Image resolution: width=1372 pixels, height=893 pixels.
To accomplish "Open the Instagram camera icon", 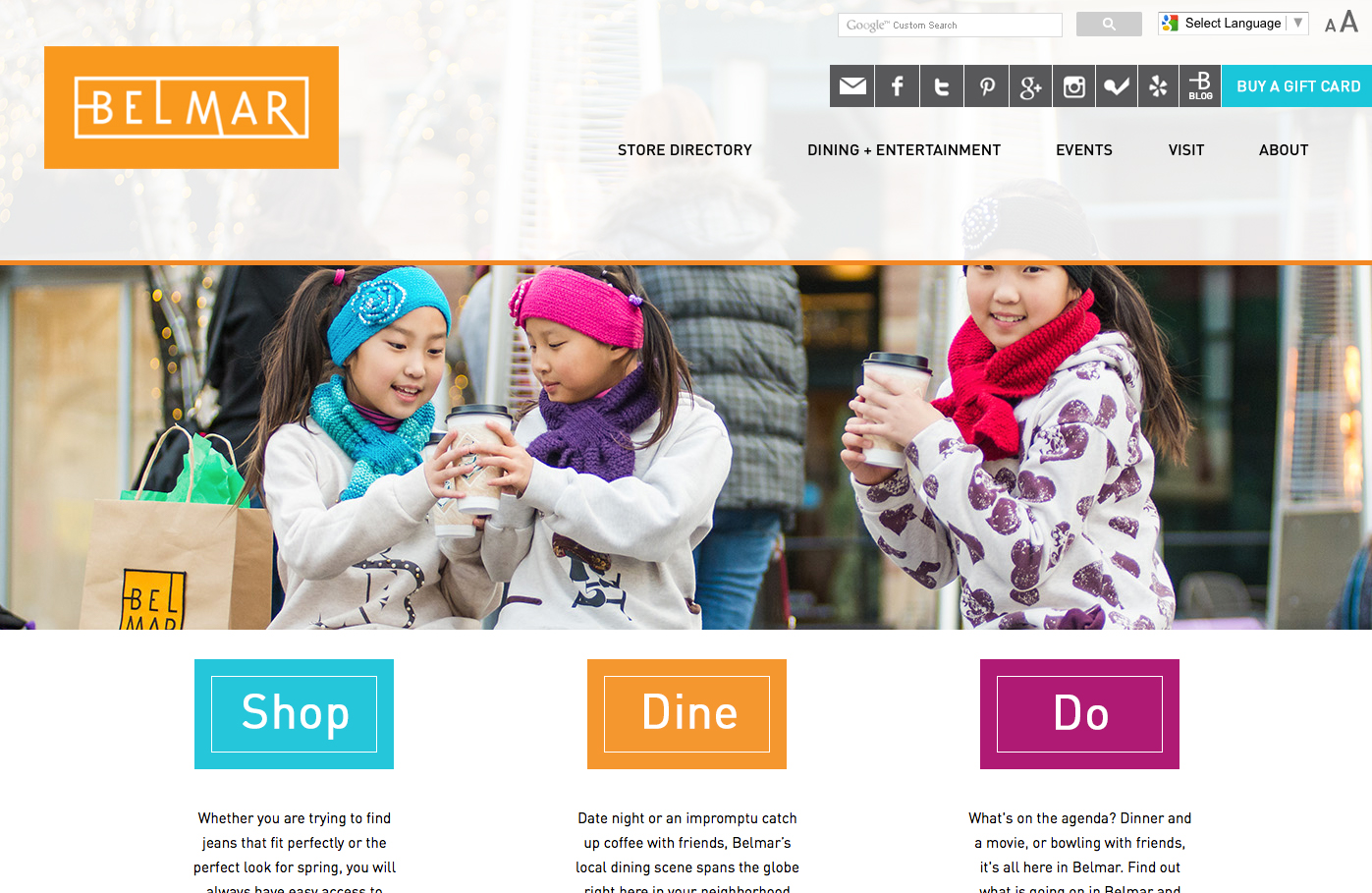I will (1074, 86).
